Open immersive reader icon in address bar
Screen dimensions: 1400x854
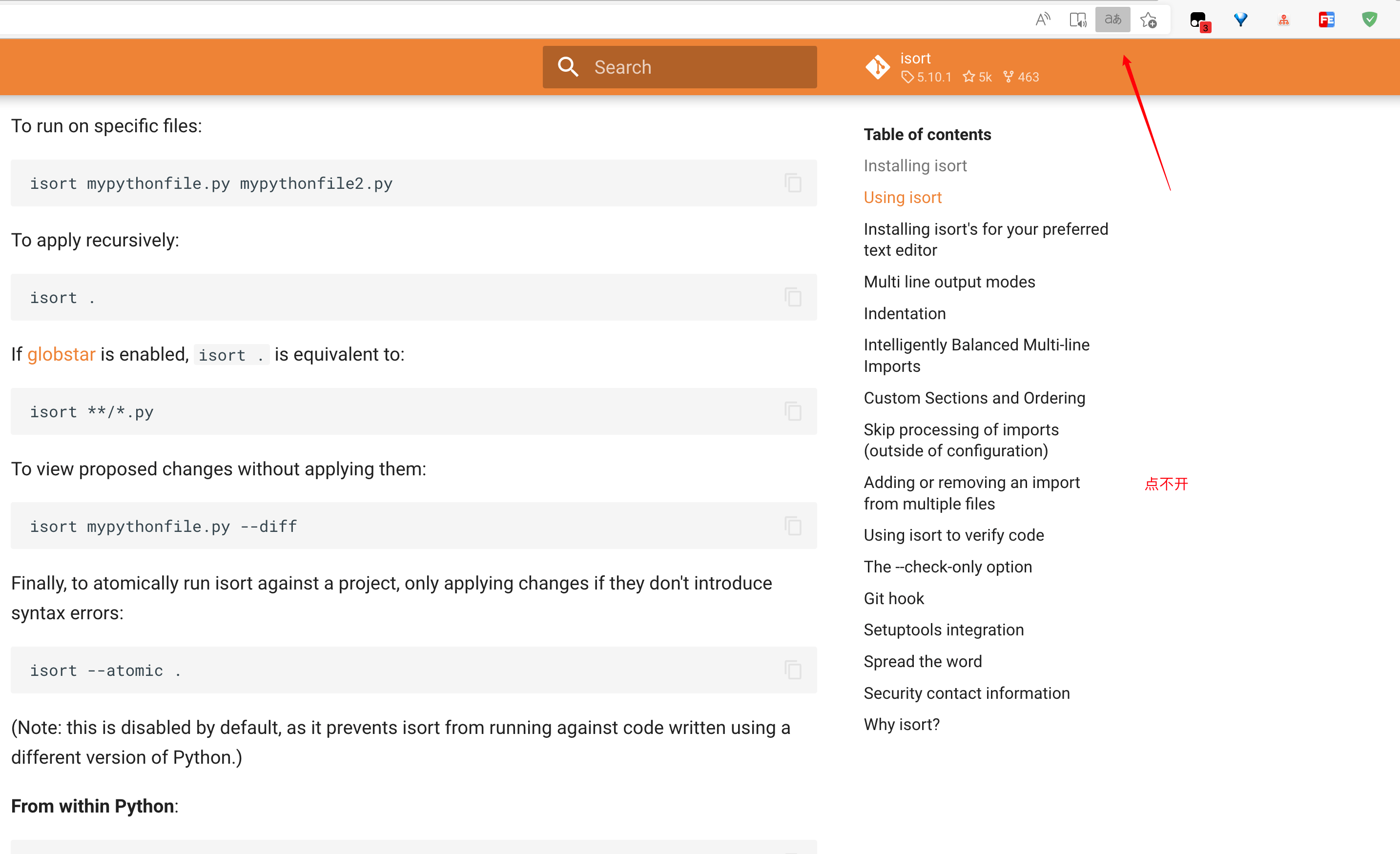coord(1077,20)
